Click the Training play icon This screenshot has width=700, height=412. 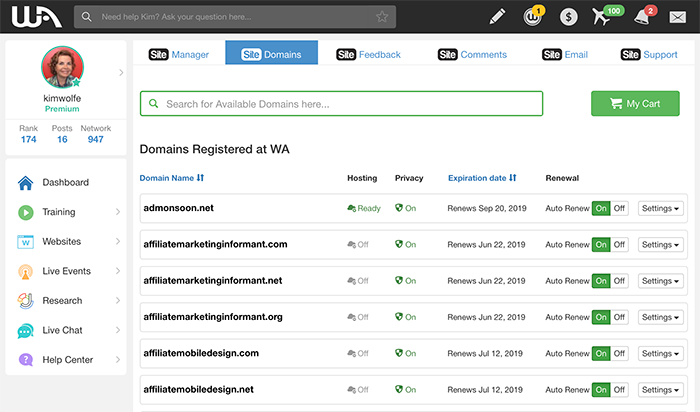pos(25,212)
